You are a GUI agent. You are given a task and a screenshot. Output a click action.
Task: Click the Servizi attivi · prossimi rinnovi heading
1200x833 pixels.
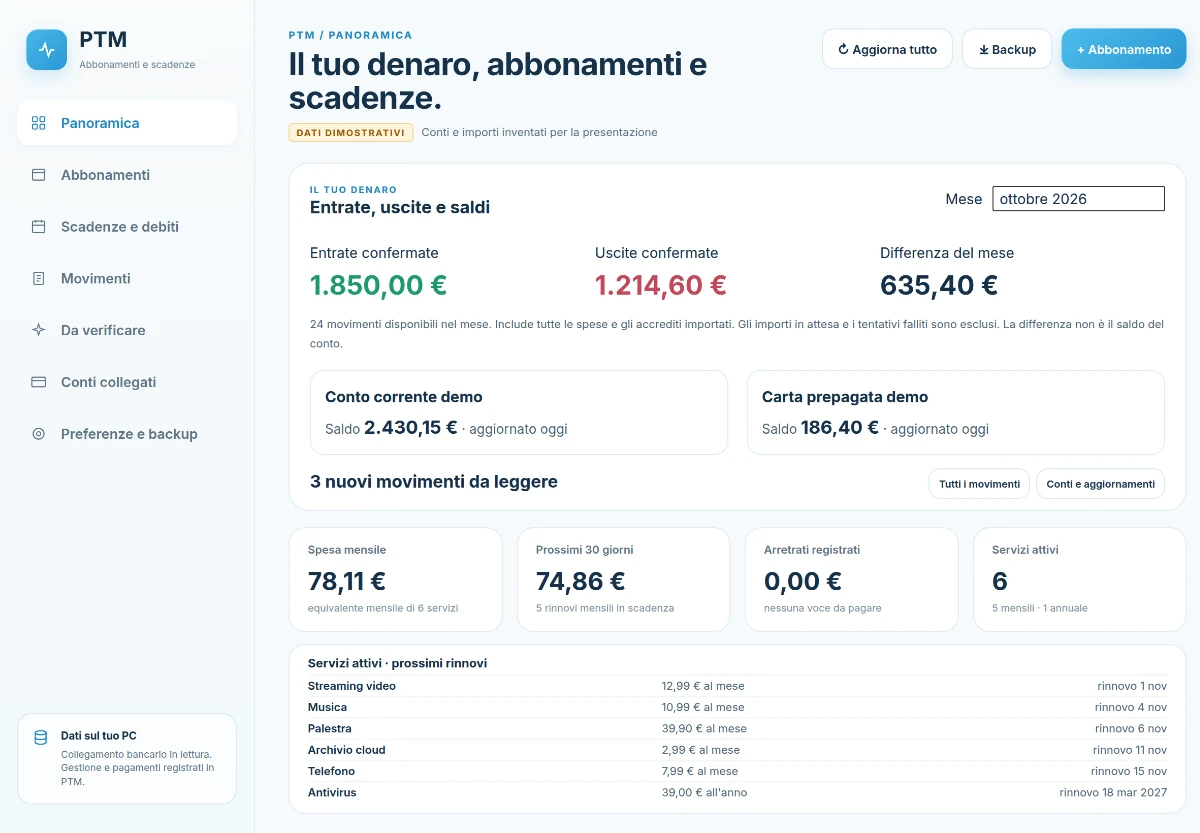(398, 663)
